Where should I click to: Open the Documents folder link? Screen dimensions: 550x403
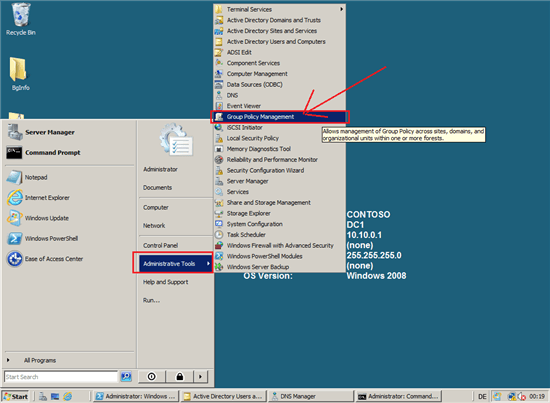(157, 188)
